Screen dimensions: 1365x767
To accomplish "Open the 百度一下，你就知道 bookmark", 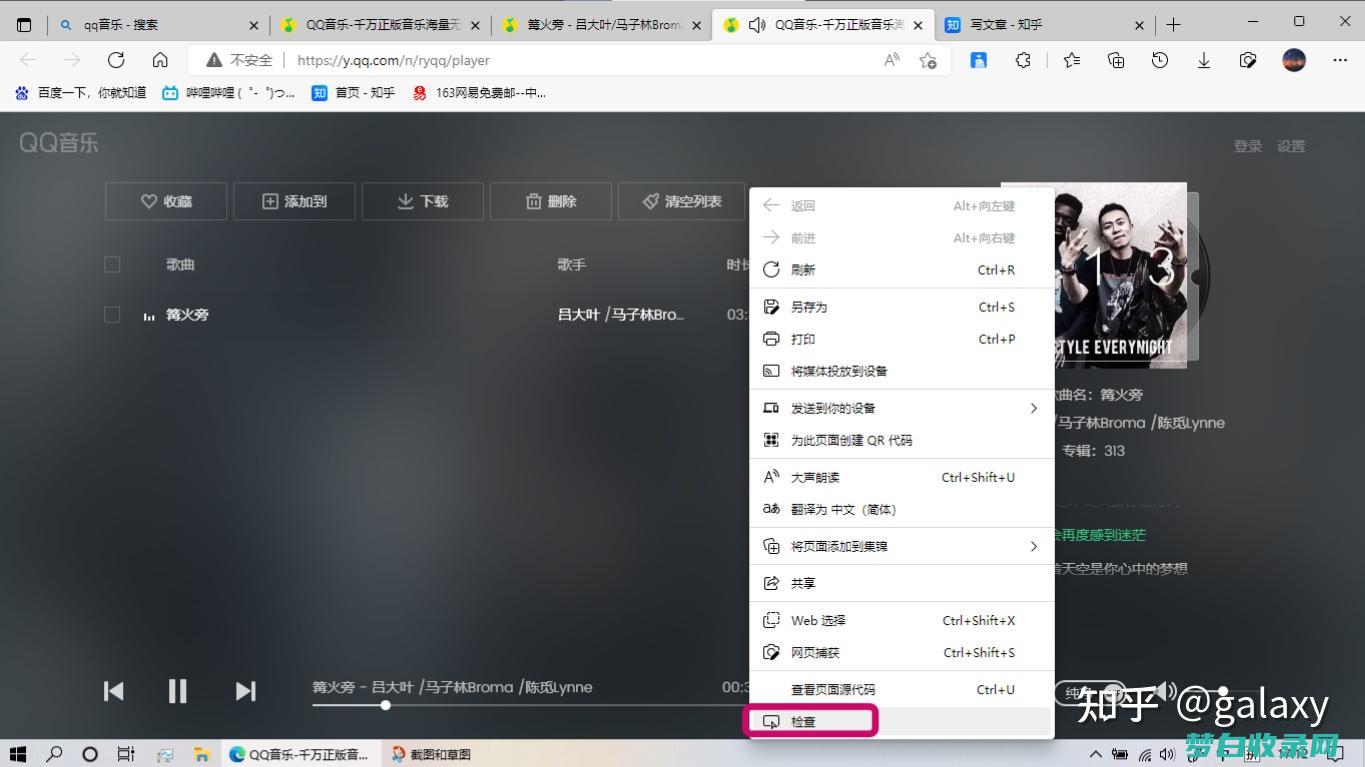I will [x=81, y=93].
